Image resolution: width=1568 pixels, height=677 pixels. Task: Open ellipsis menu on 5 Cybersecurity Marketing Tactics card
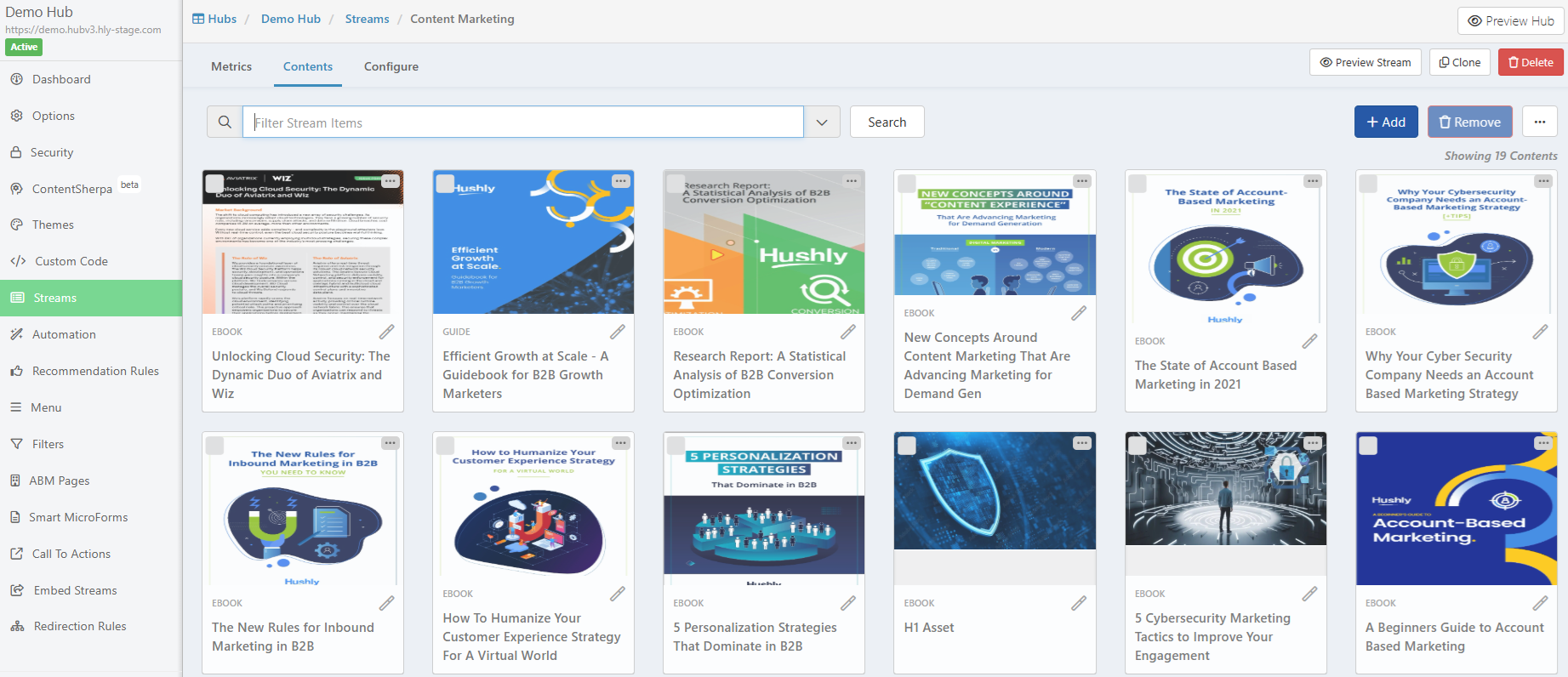[1313, 443]
